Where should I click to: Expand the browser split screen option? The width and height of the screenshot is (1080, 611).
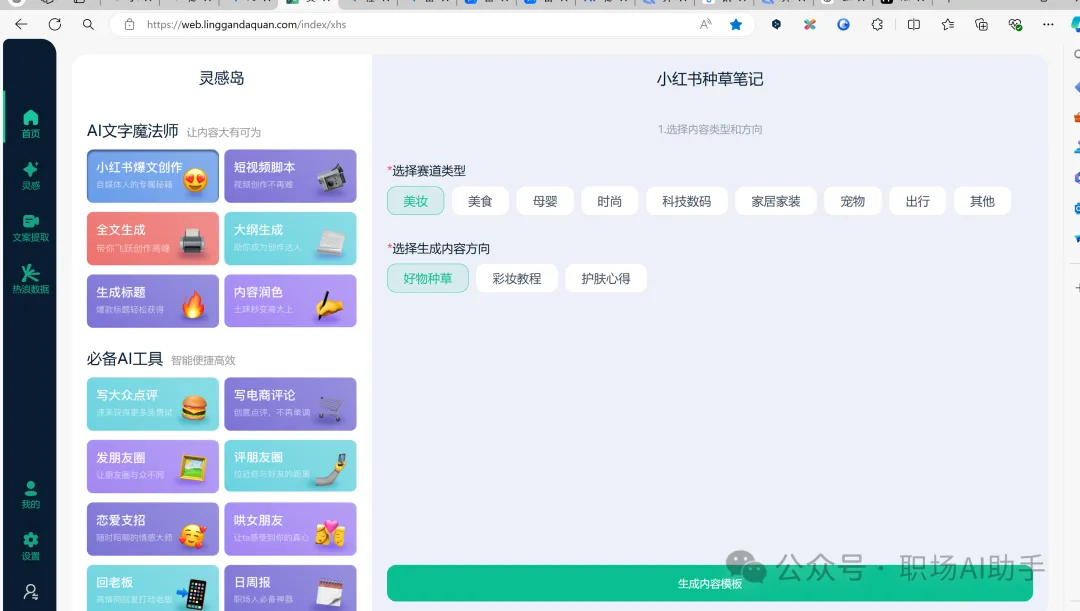pos(913,25)
